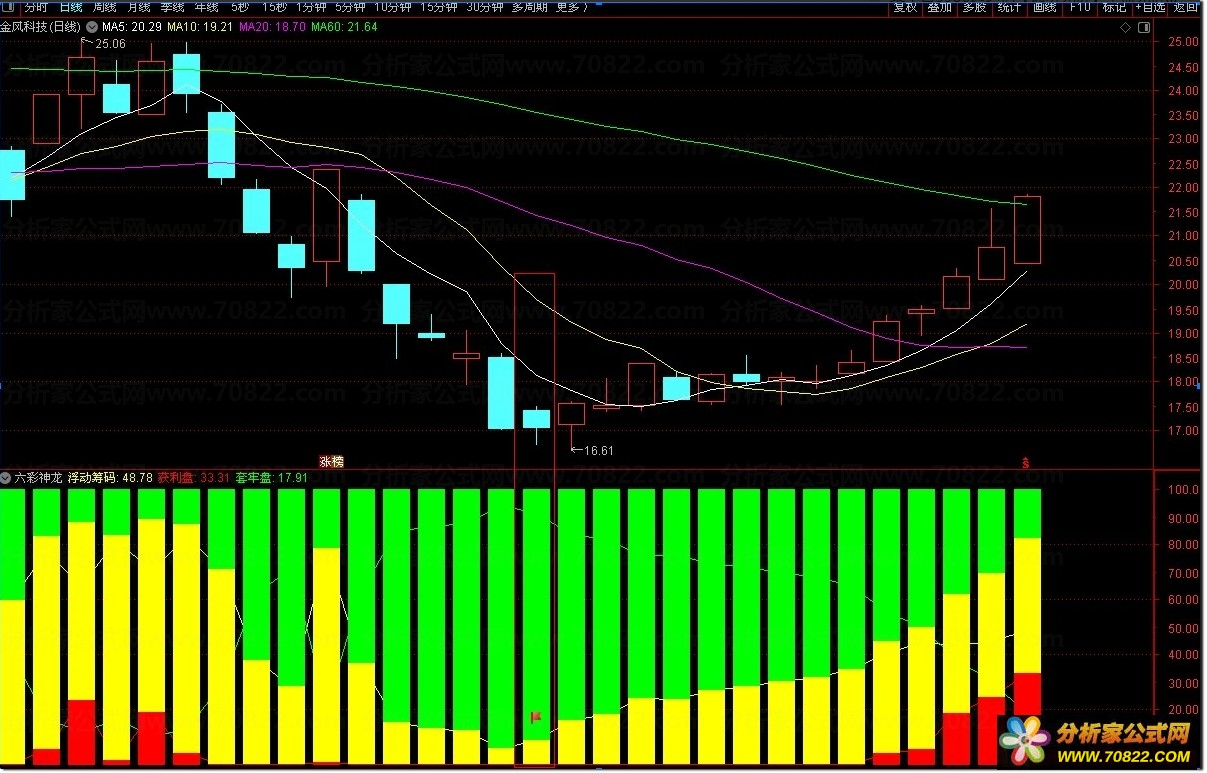This screenshot has height=773, width=1207.
Task: Click the 浮动筹码: 48.78 value
Action: [x=110, y=478]
